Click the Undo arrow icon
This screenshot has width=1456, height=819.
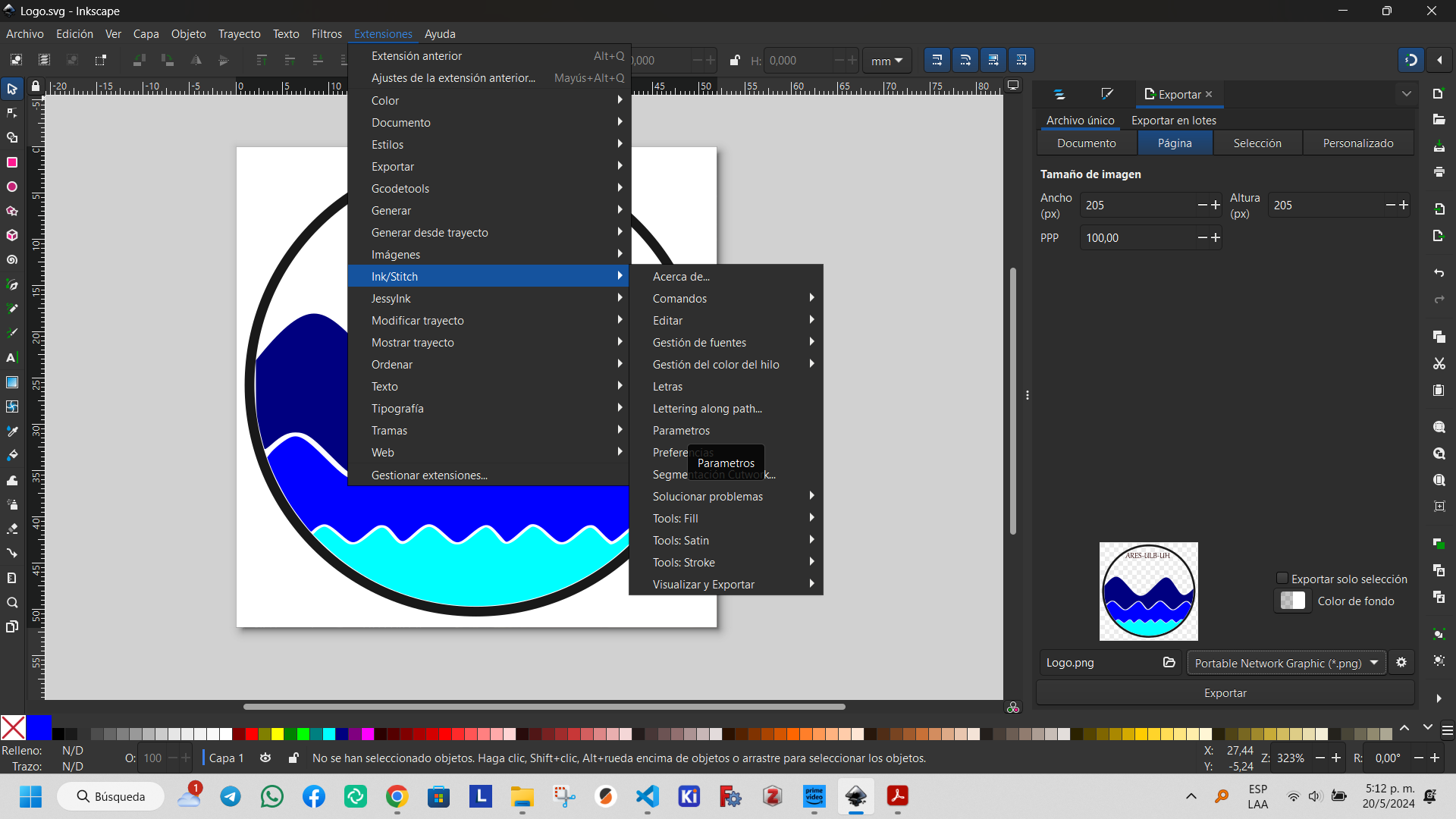[x=1439, y=272]
